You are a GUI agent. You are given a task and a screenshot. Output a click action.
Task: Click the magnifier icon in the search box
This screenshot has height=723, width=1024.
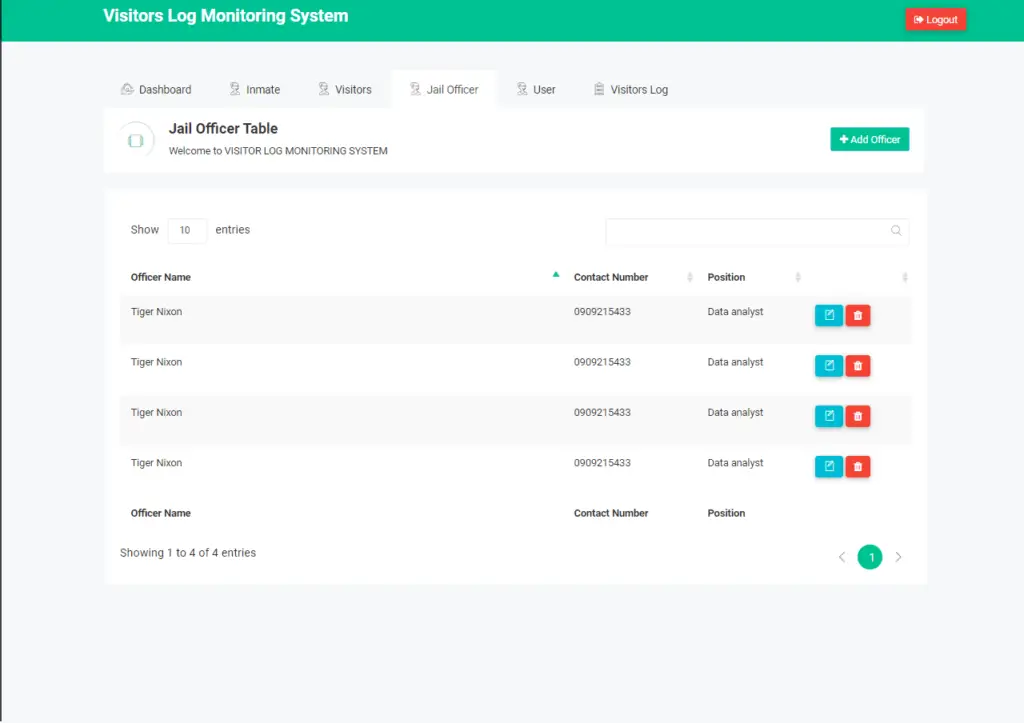[x=895, y=230]
